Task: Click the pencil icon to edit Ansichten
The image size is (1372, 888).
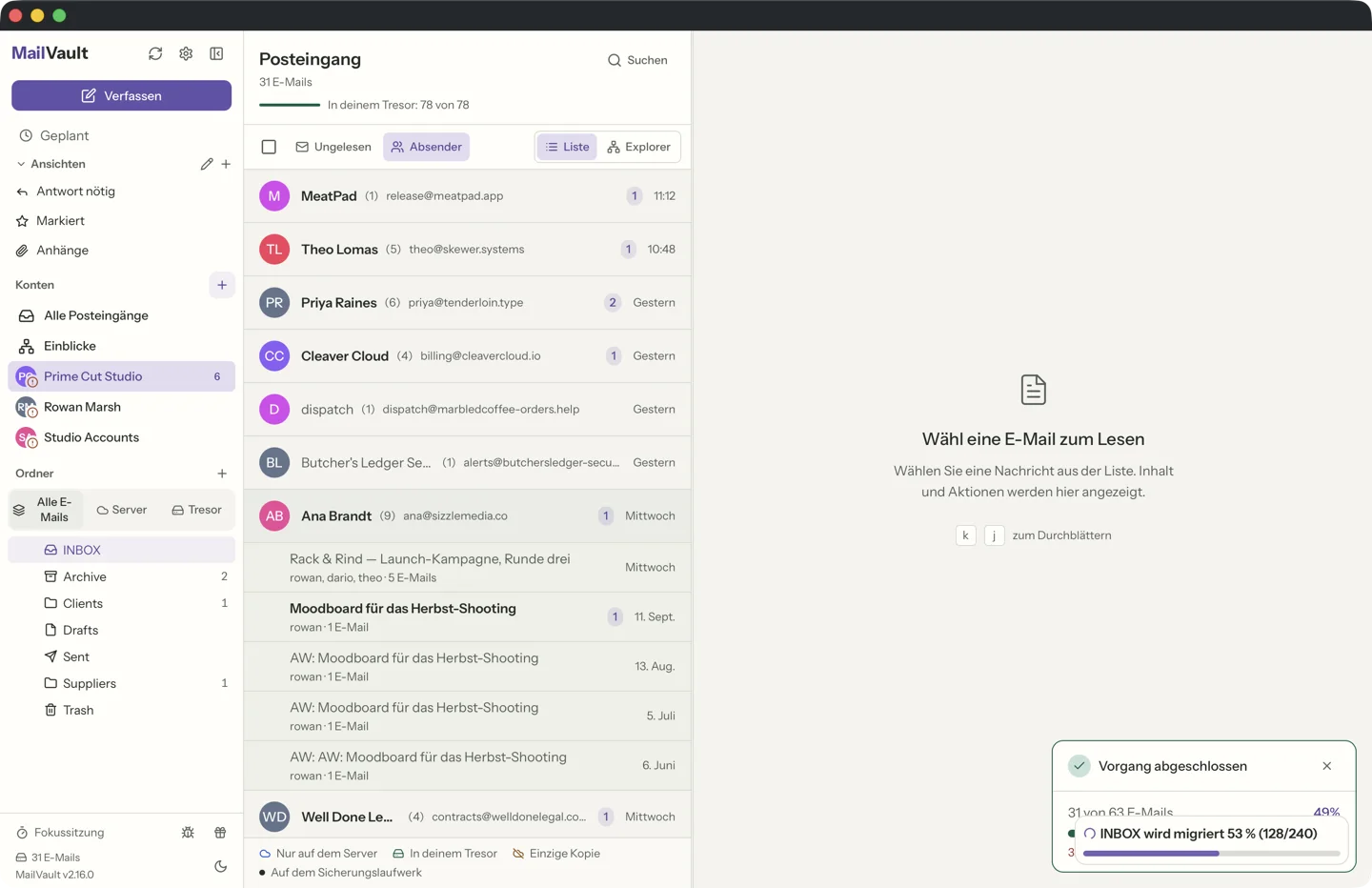Action: [207, 164]
